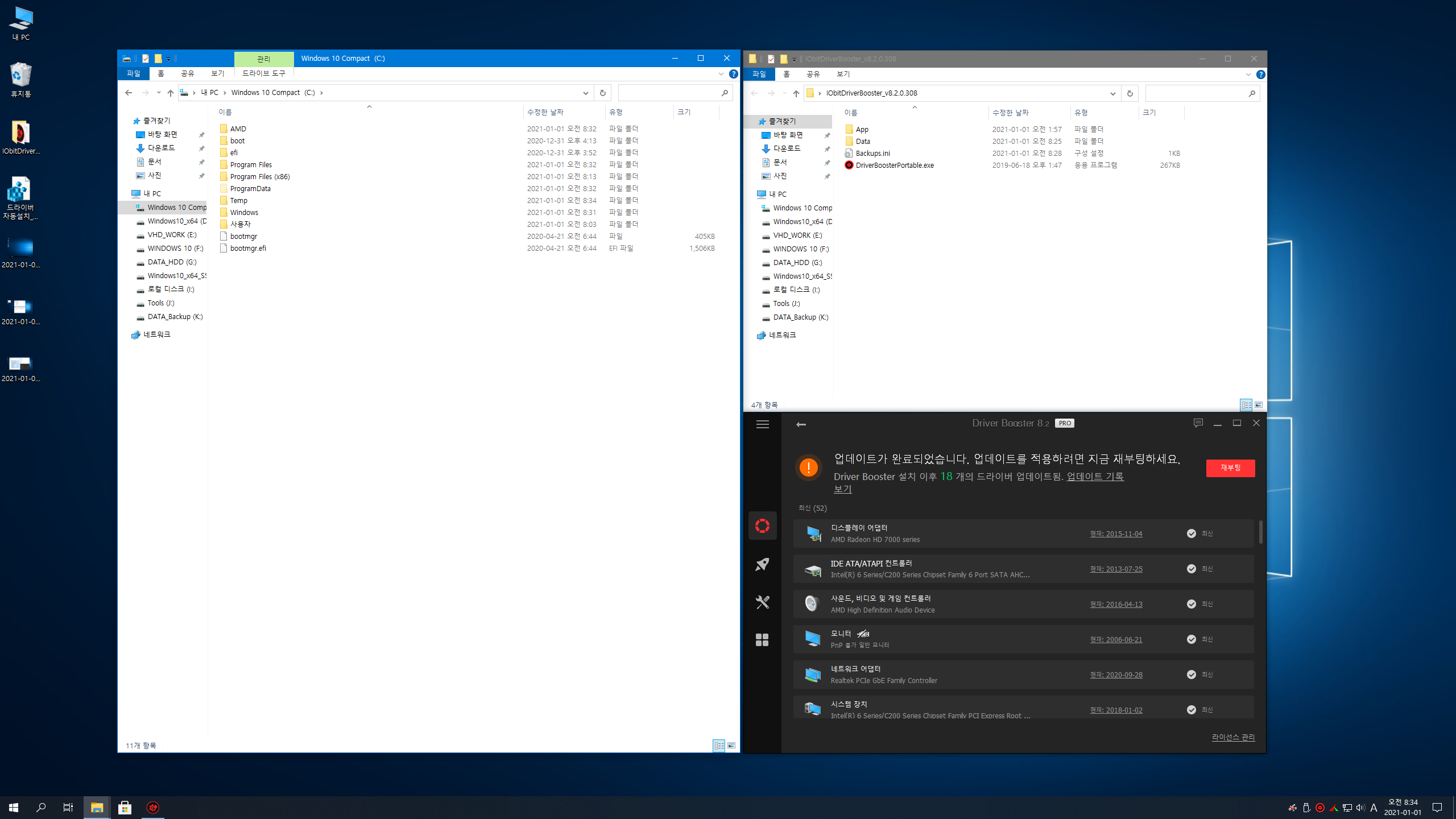Open the 드라이브 도구 ribbon tab
The width and height of the screenshot is (1456, 819).
pyautogui.click(x=263, y=73)
